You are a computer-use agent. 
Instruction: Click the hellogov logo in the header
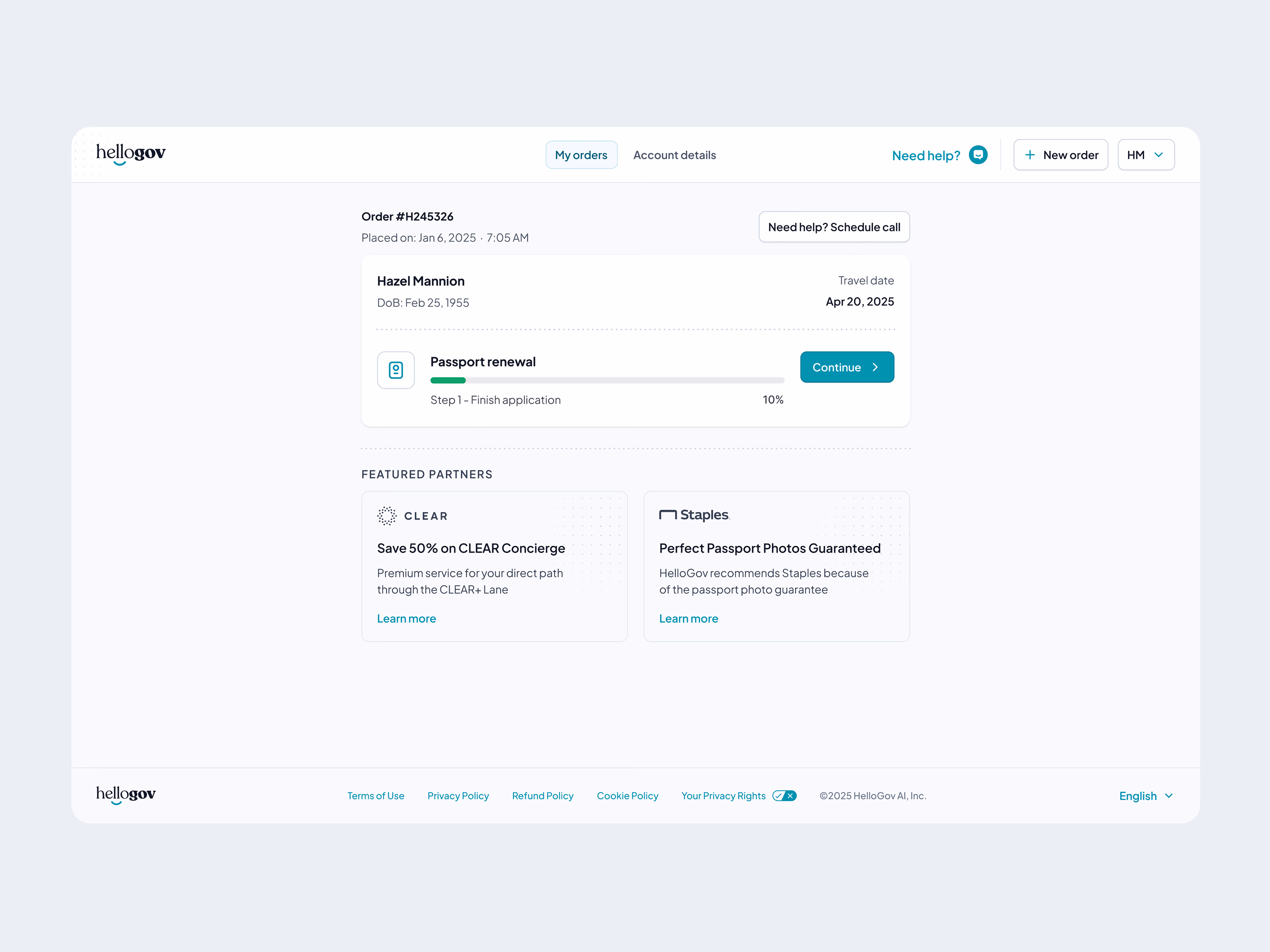(131, 154)
